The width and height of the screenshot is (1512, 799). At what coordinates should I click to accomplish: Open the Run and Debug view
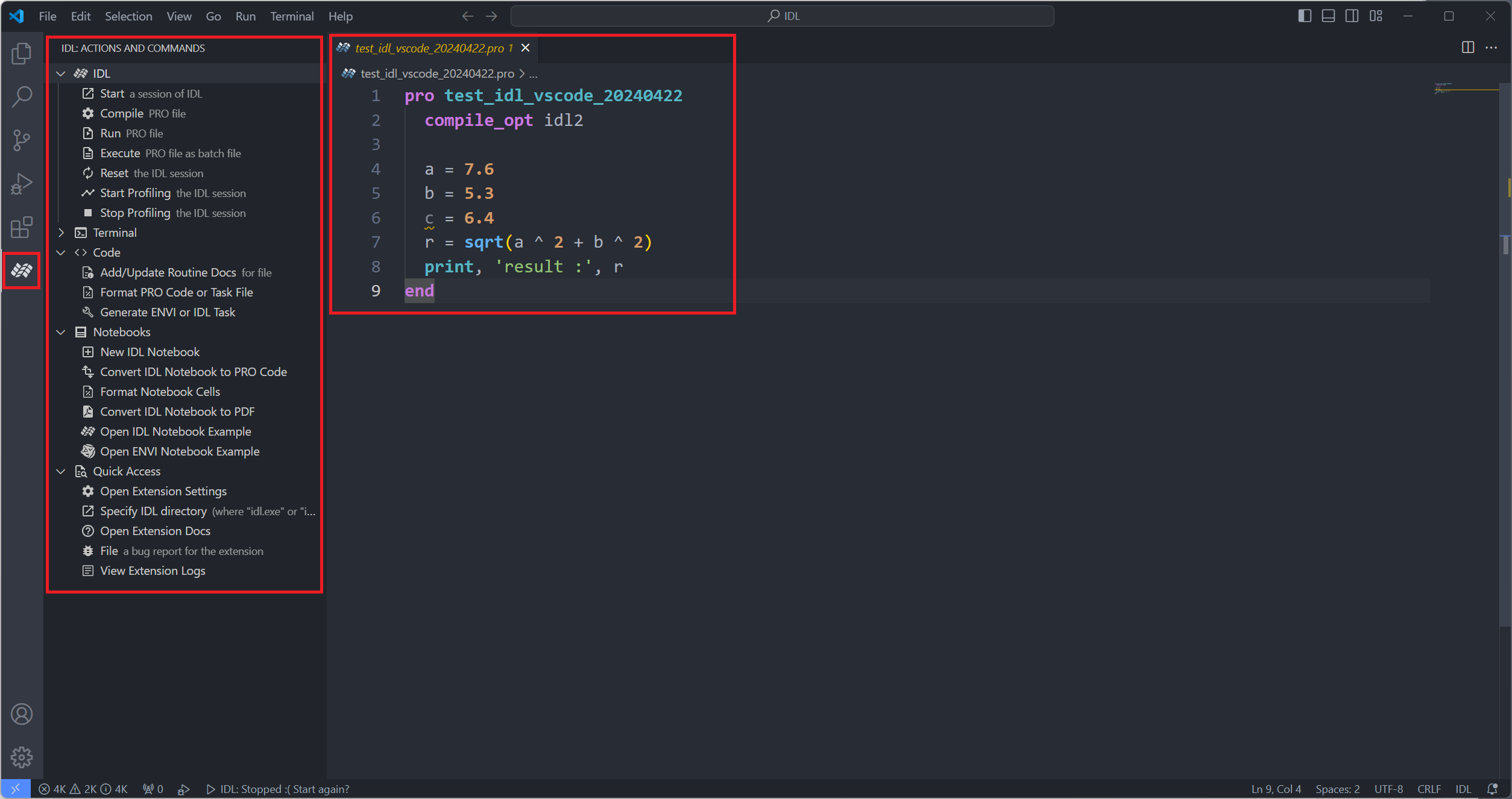(22, 184)
